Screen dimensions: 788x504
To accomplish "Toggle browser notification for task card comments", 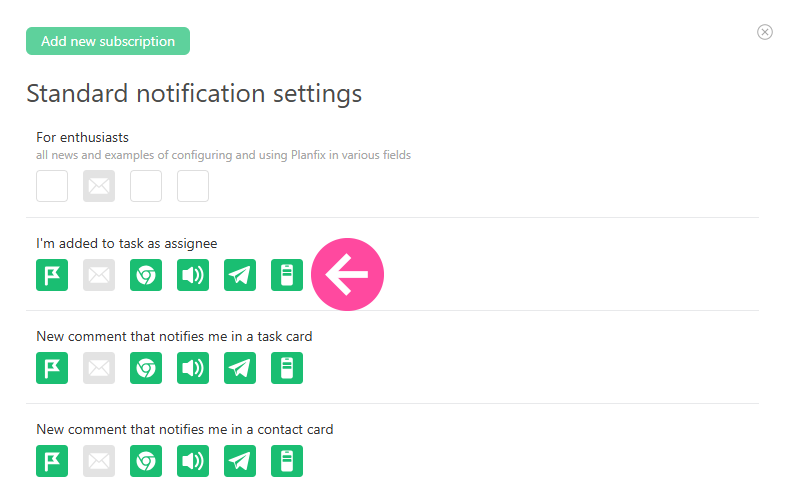I will pyautogui.click(x=146, y=368).
